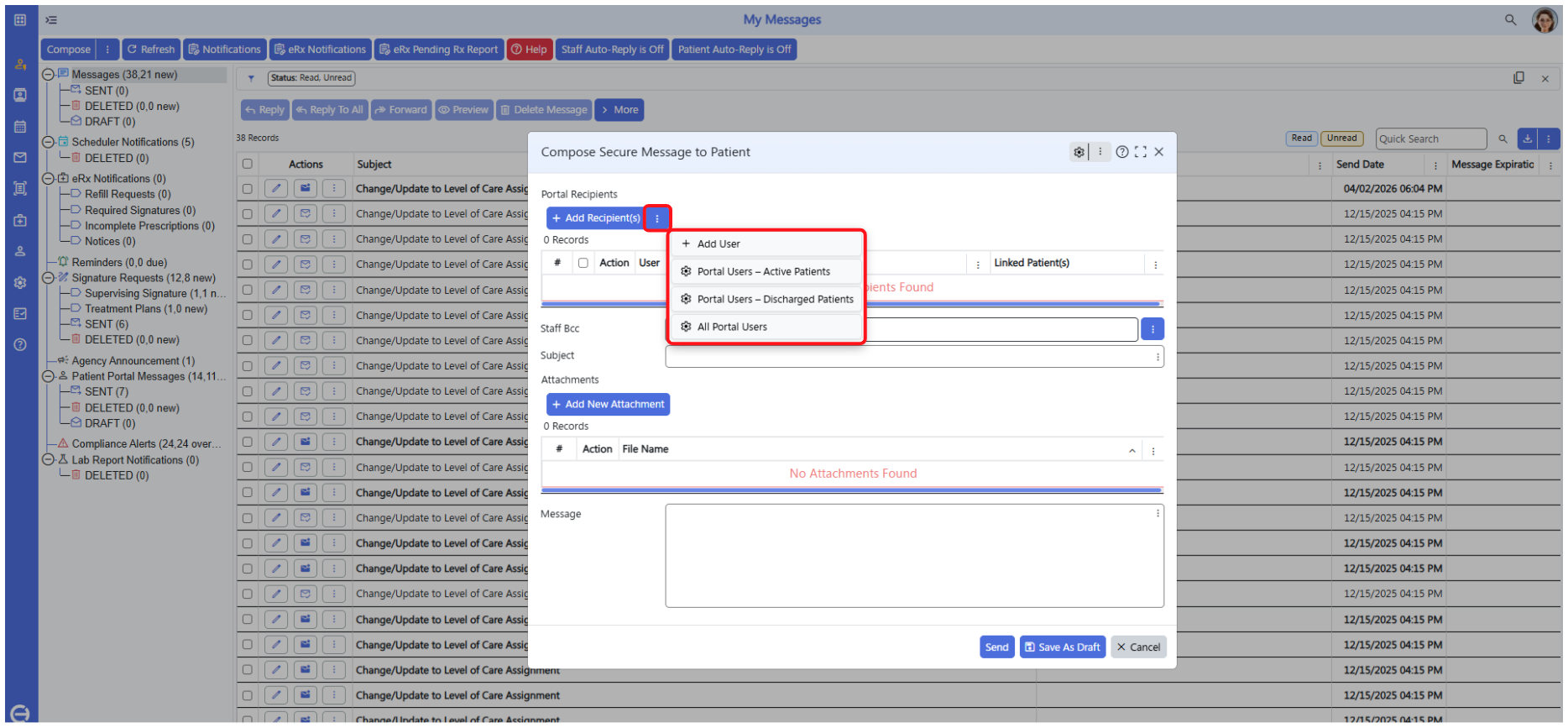1568x728 pixels.
Task: Select Portal Users – Active Patients
Action: coord(766,272)
